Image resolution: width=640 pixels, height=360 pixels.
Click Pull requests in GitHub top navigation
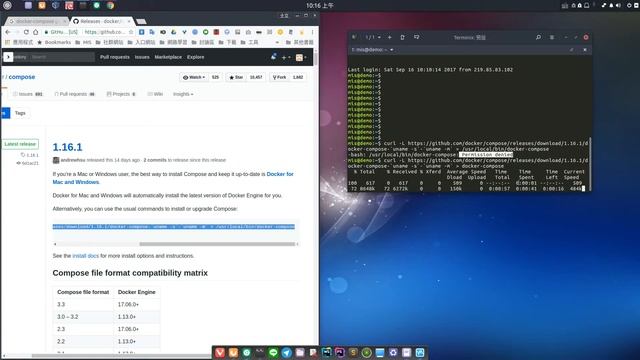pos(115,57)
